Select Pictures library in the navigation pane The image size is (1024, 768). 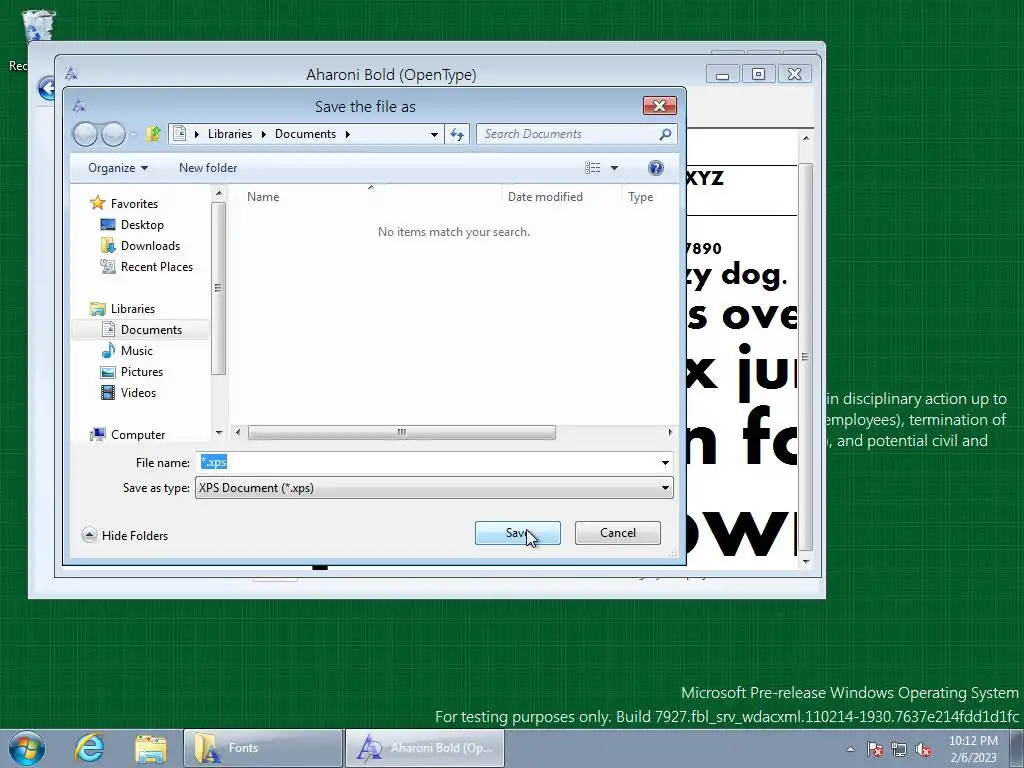(142, 372)
